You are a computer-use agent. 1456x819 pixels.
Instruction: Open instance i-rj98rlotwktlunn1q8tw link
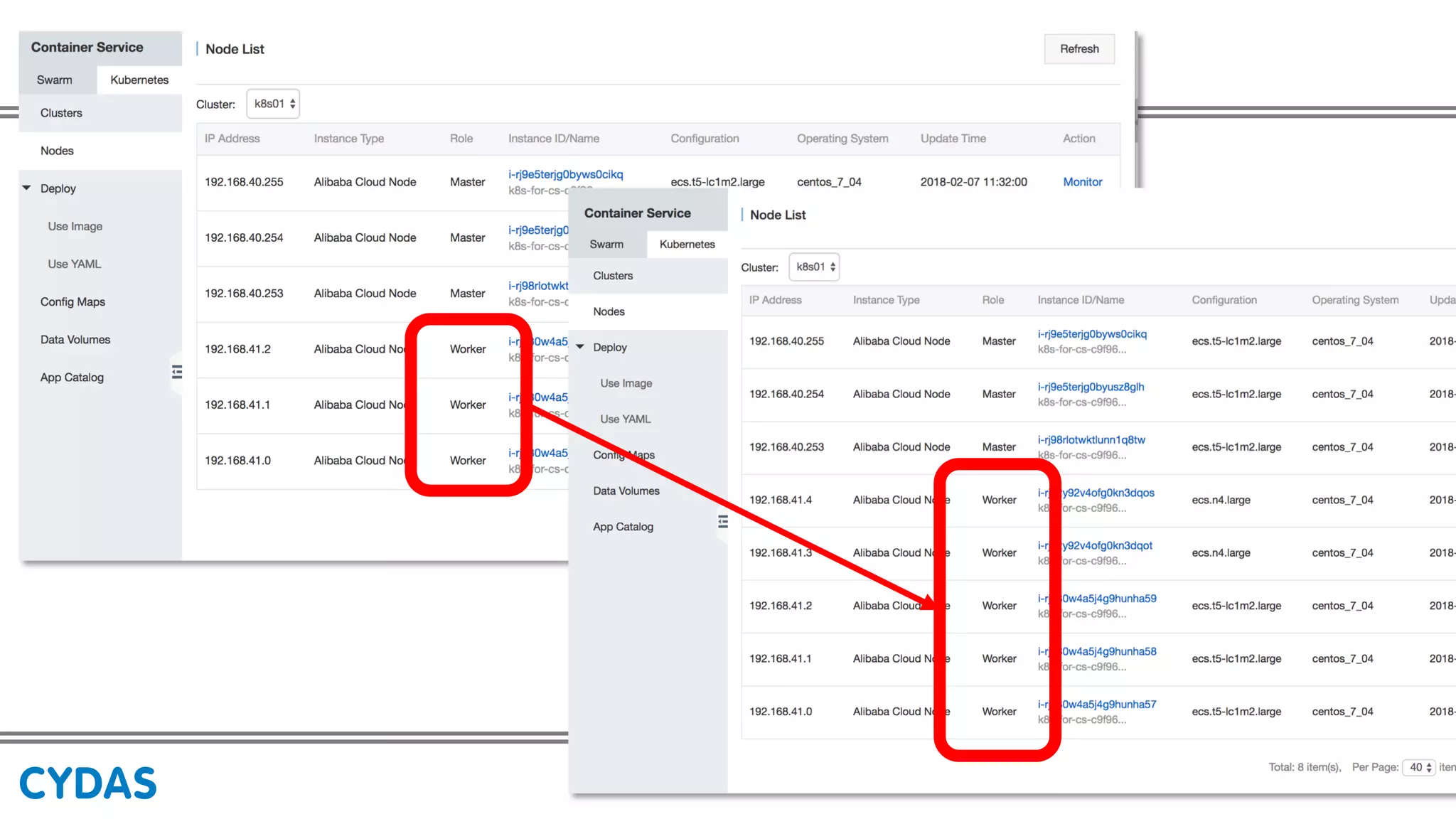click(1091, 439)
